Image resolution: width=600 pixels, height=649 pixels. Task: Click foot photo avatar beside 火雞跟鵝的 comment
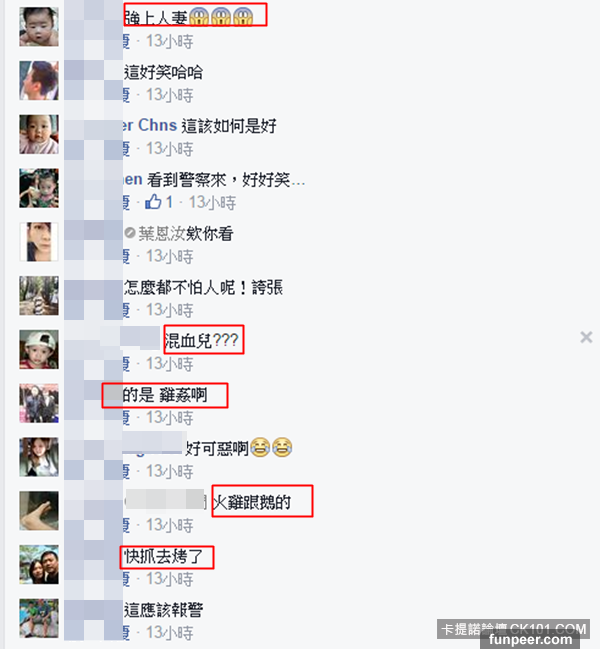point(39,511)
